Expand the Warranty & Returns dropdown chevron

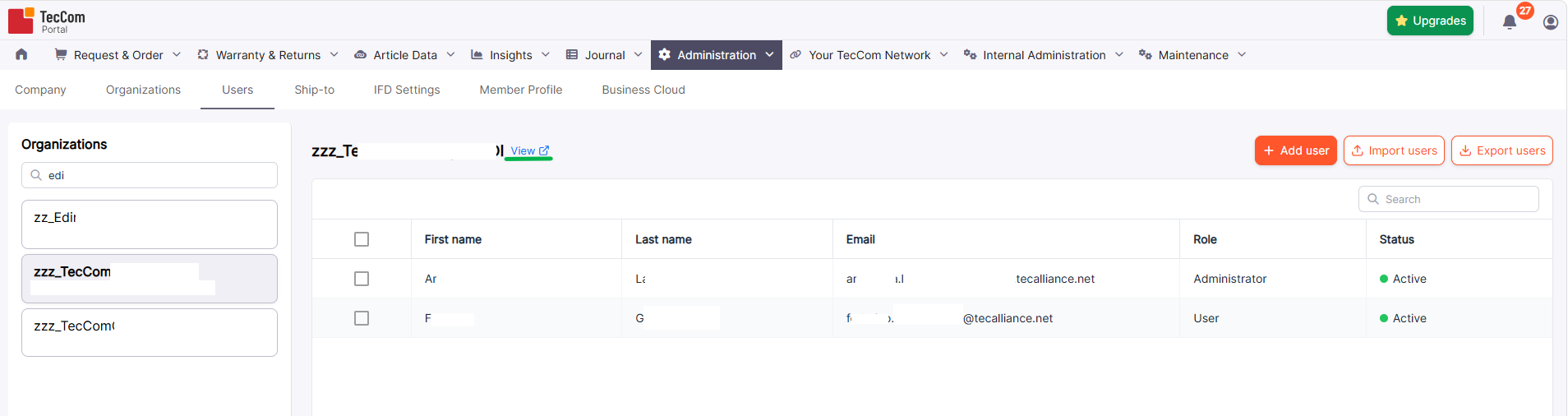pyautogui.click(x=334, y=54)
